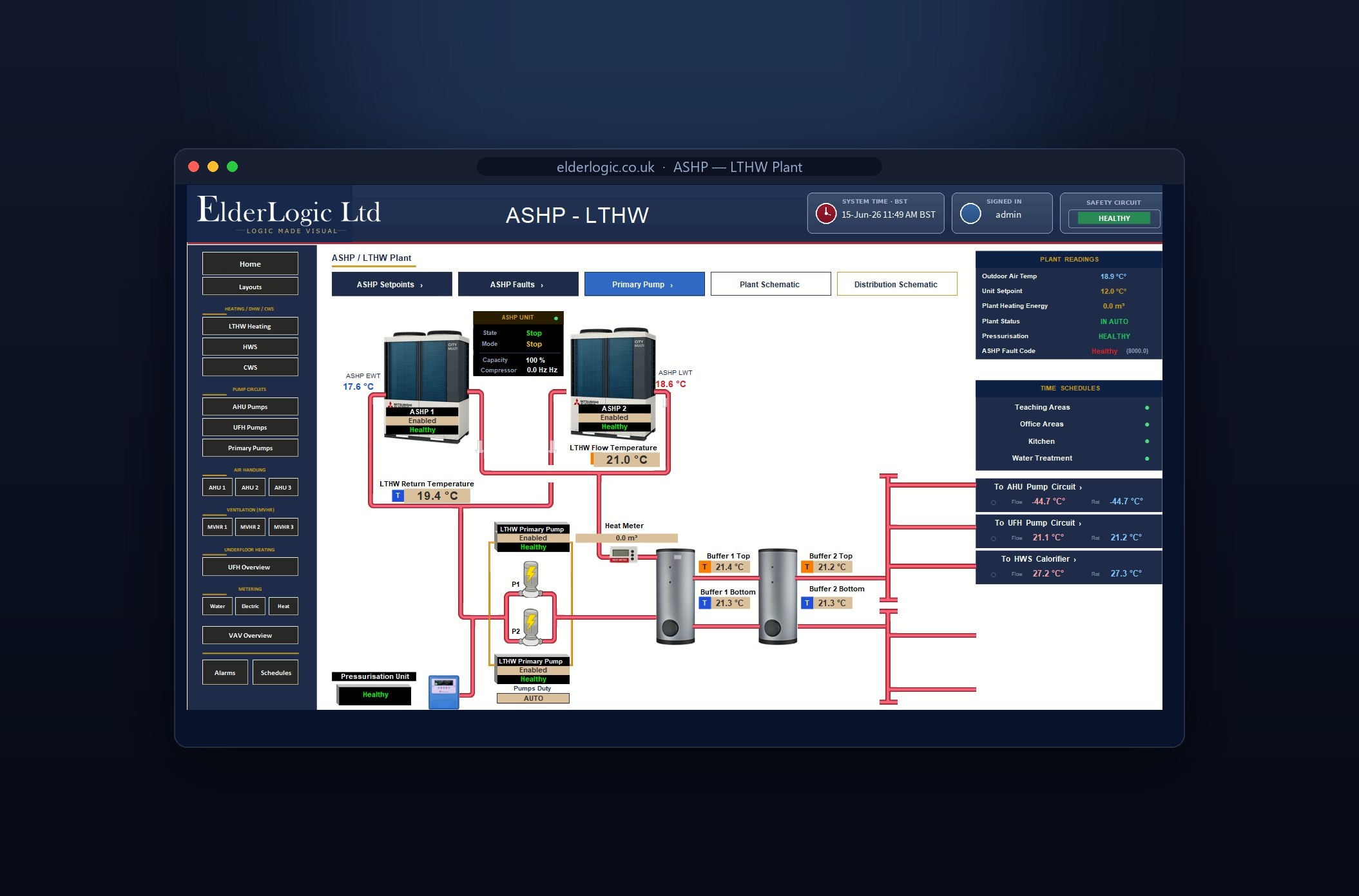
Task: Click the Pressurisation Unit Healthy status box
Action: (374, 694)
